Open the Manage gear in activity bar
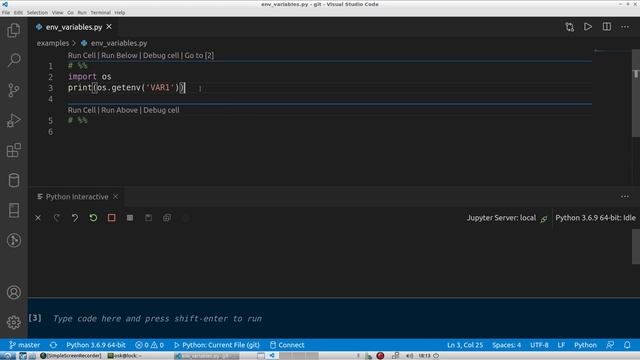640x360 pixels. [13, 322]
